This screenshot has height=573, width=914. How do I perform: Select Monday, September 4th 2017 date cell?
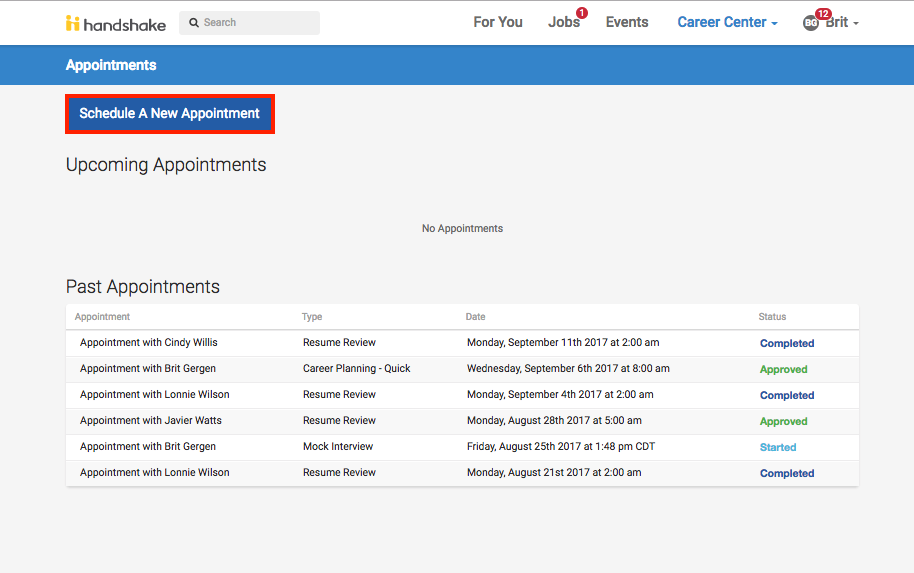(560, 395)
